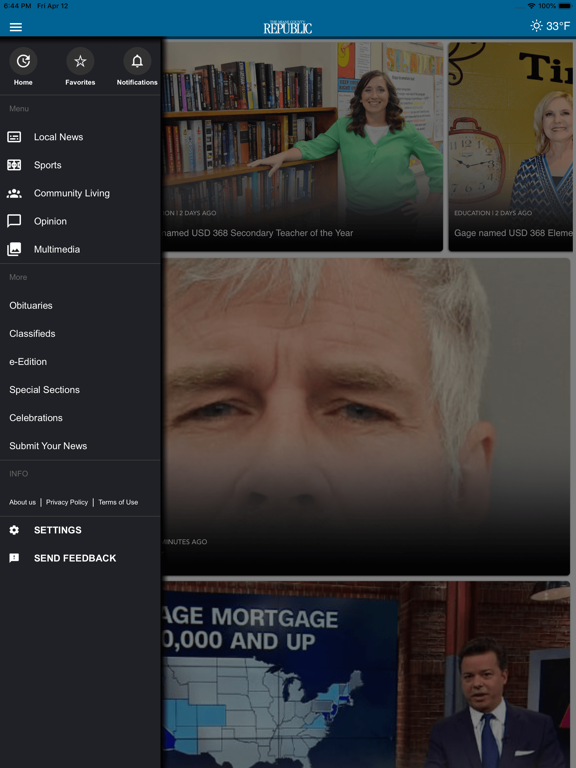The width and height of the screenshot is (576, 768).
Task: Open the Favorites star icon
Action: click(80, 61)
